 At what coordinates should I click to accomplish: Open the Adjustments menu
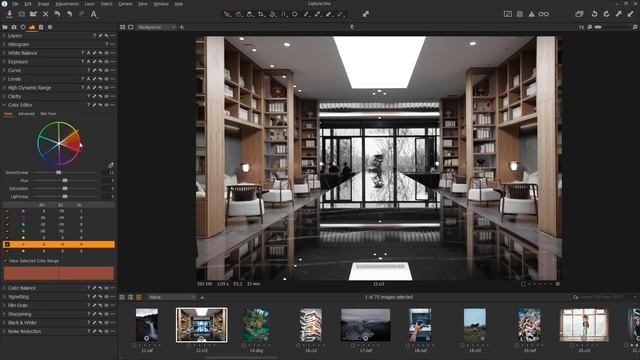click(x=67, y=4)
